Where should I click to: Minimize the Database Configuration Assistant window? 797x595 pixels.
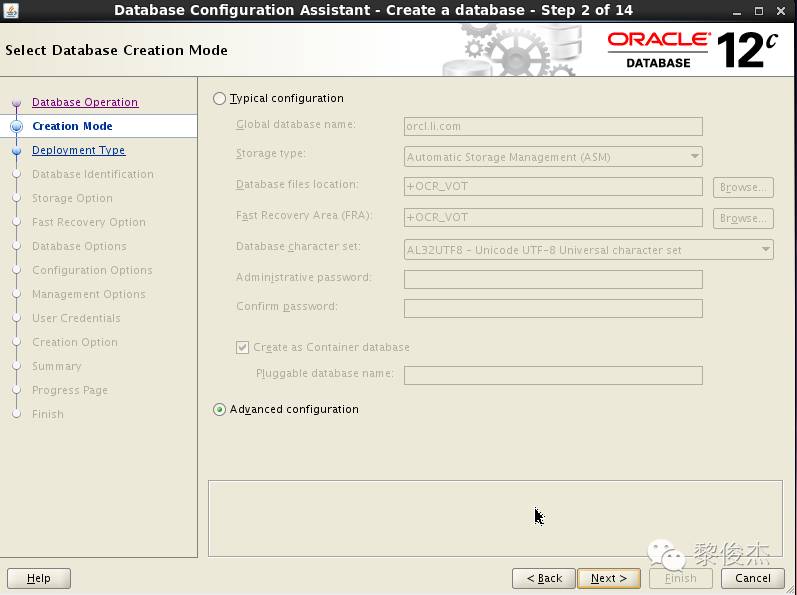click(x=737, y=11)
